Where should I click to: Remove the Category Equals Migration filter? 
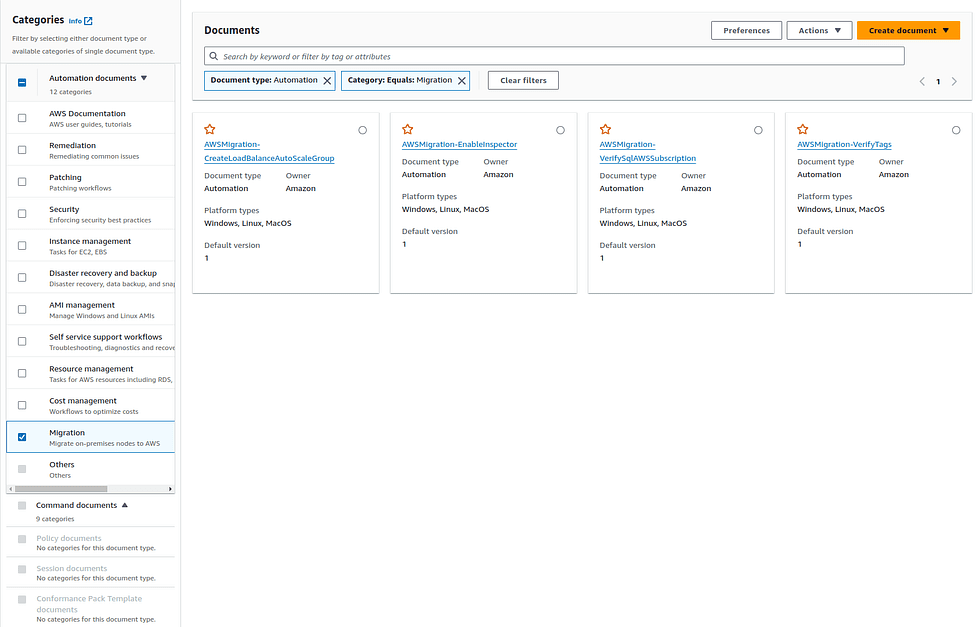coord(462,81)
